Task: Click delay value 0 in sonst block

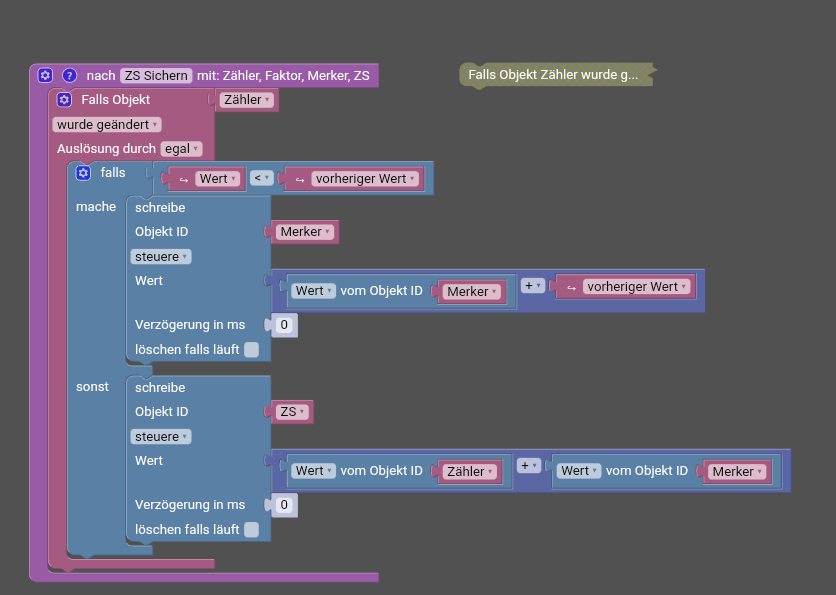Action: click(x=284, y=505)
